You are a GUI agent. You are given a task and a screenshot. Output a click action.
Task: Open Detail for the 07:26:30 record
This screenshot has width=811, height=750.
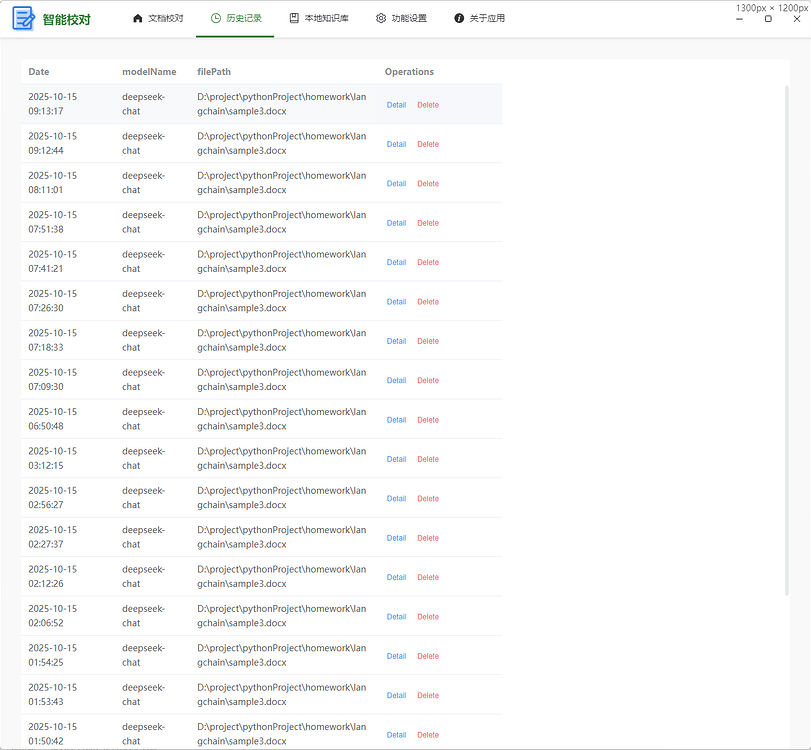pyautogui.click(x=396, y=302)
